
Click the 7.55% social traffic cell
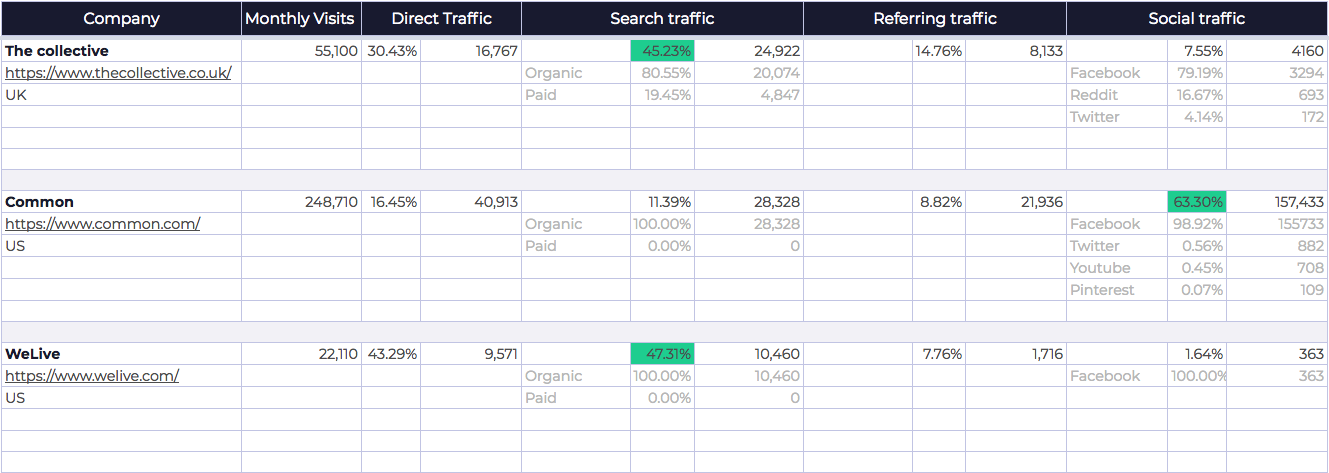[x=1197, y=51]
